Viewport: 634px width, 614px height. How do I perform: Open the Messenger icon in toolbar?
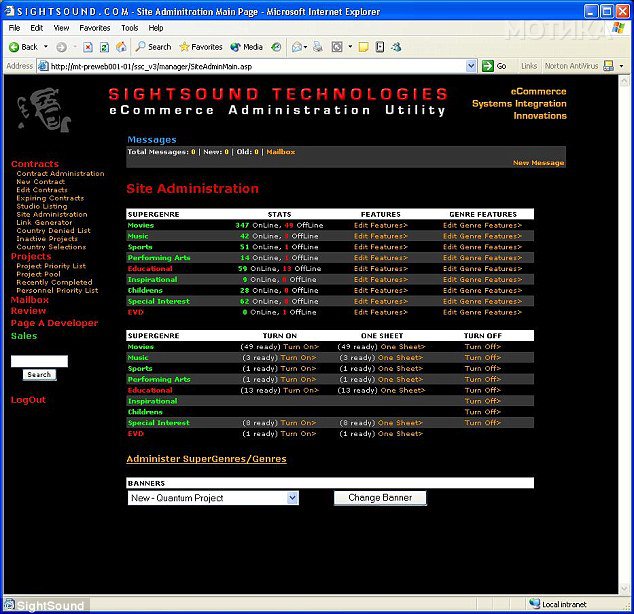(x=396, y=47)
